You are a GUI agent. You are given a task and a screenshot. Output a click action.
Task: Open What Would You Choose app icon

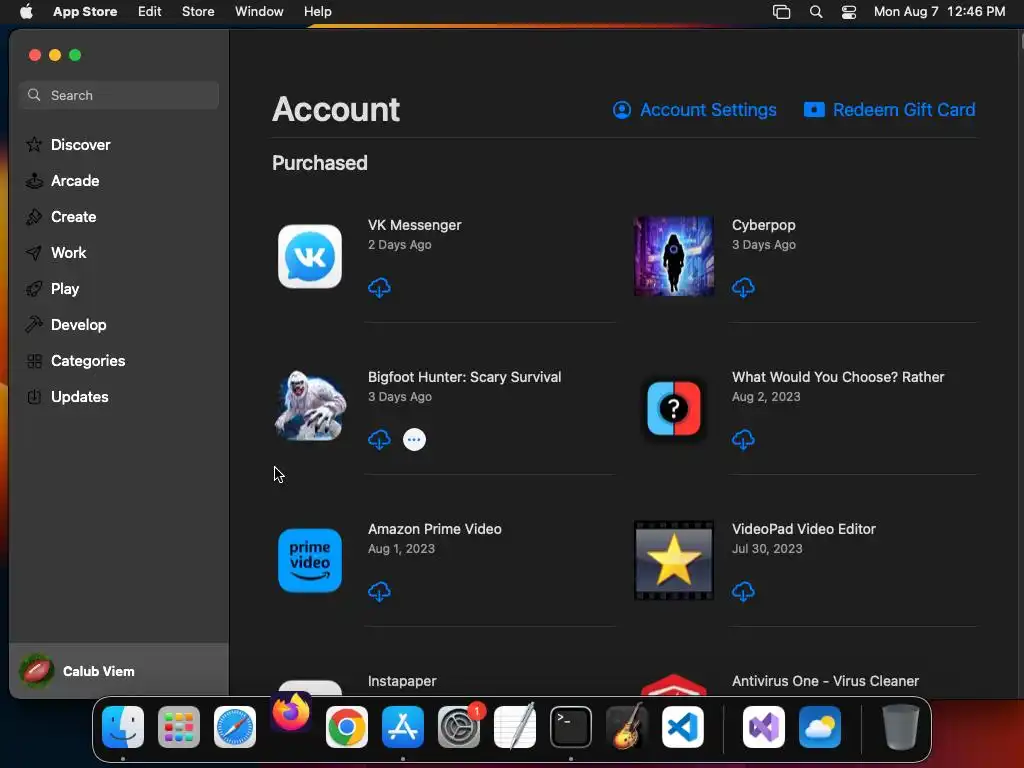pos(673,408)
